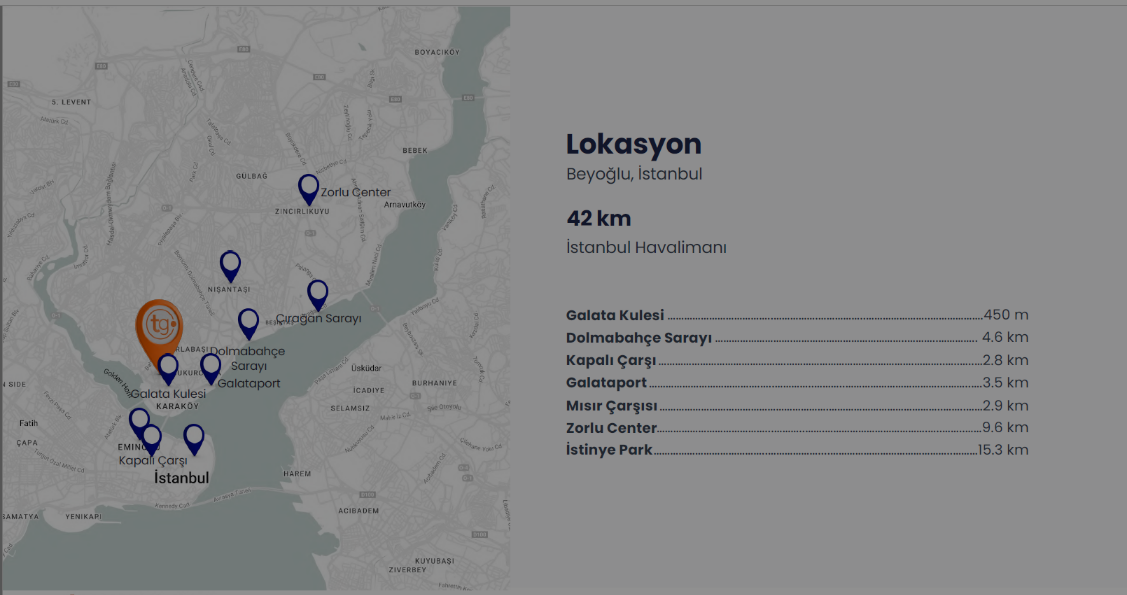
Task: Click the pin above Nişantaşı label
Action: point(230,264)
